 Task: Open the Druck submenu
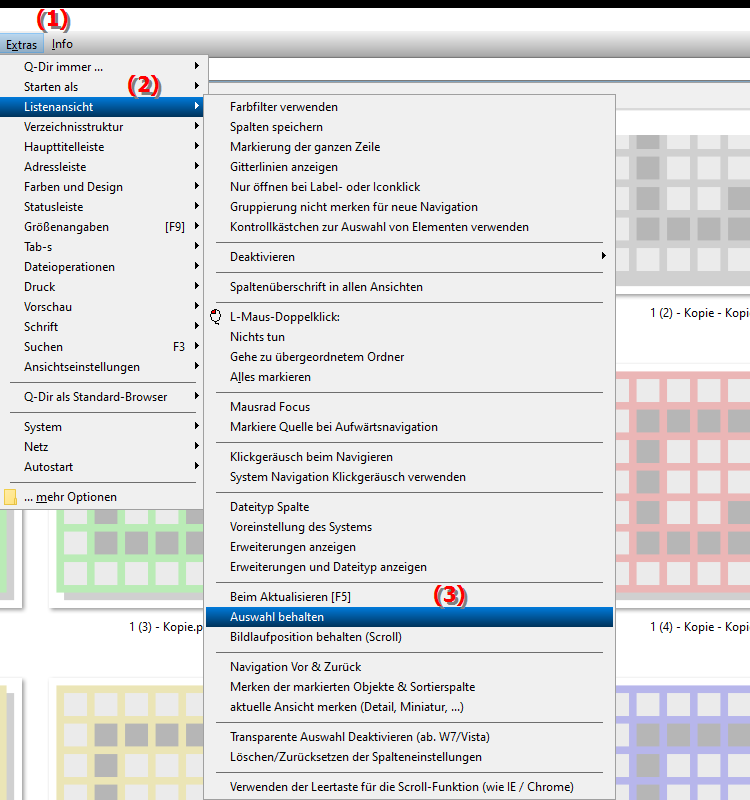(102, 287)
